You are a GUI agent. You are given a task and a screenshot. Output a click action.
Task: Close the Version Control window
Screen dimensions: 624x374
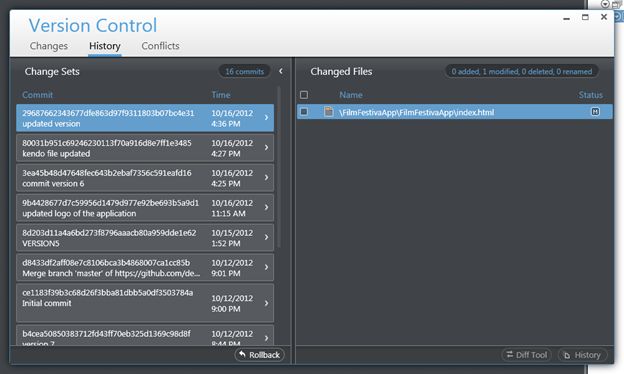tap(604, 17)
